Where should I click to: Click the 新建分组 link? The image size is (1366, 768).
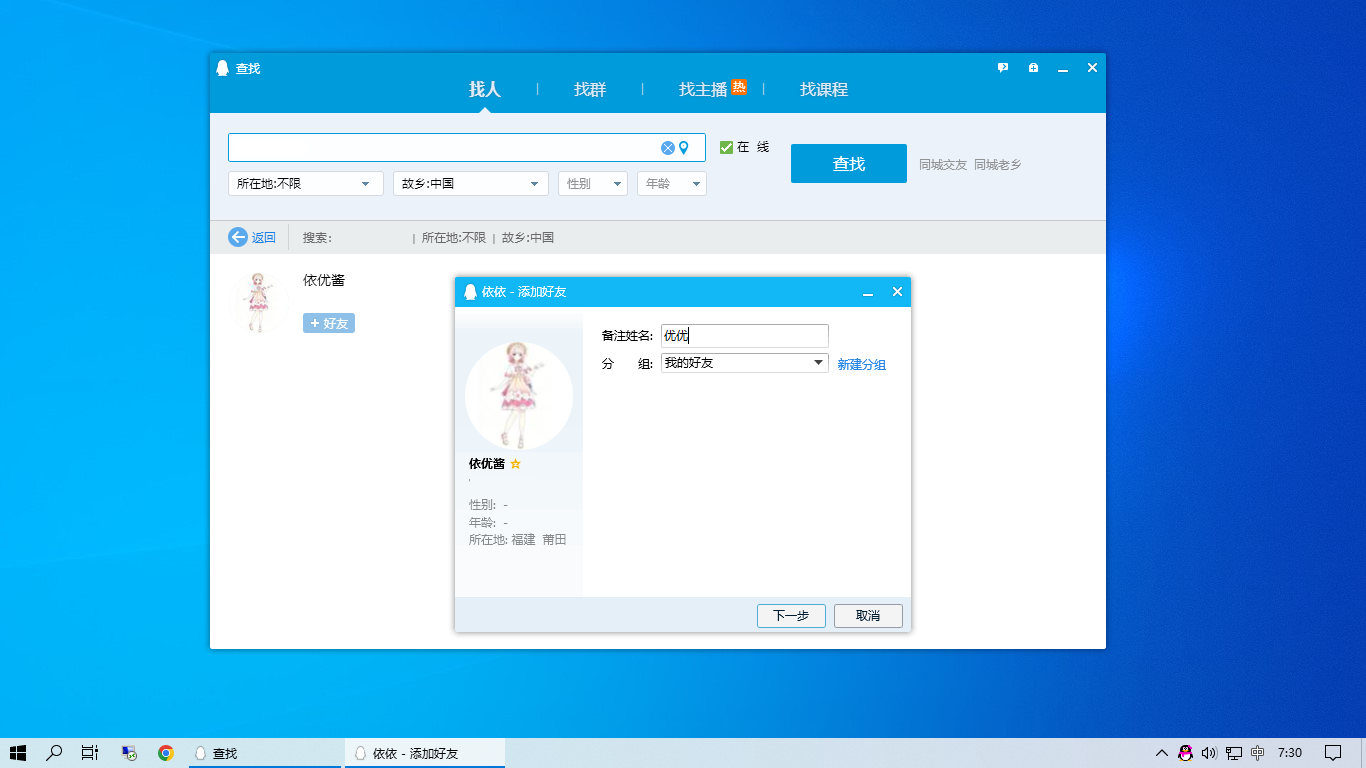pos(862,364)
